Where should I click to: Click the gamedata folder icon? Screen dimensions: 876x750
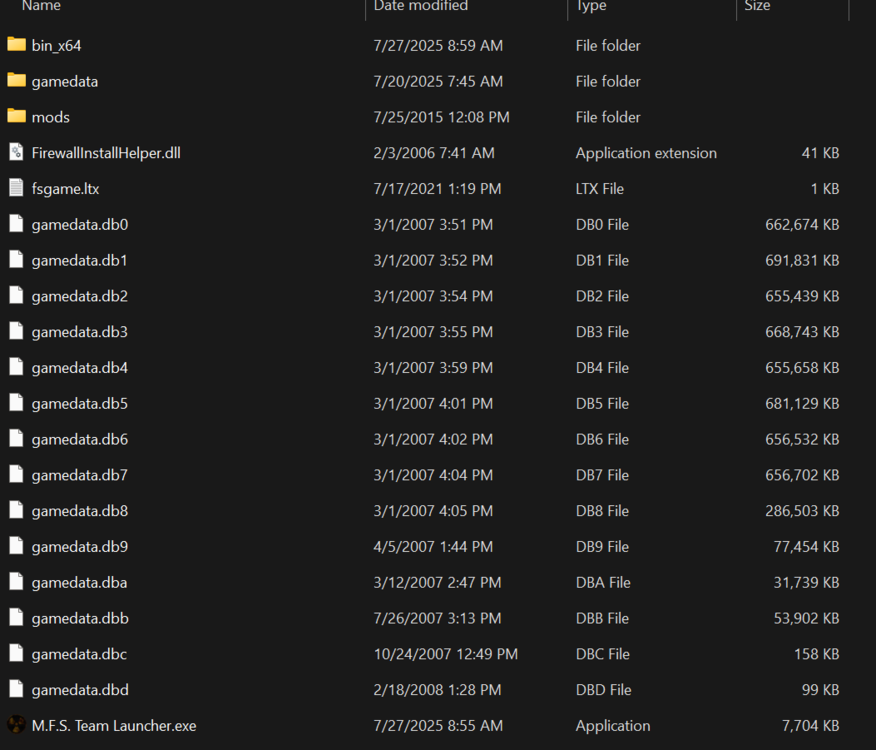(x=16, y=81)
